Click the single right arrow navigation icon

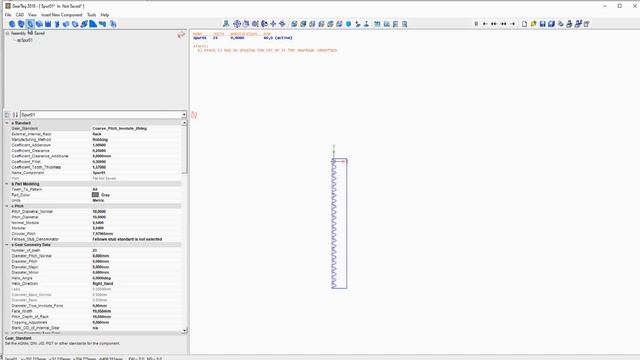pos(512,24)
